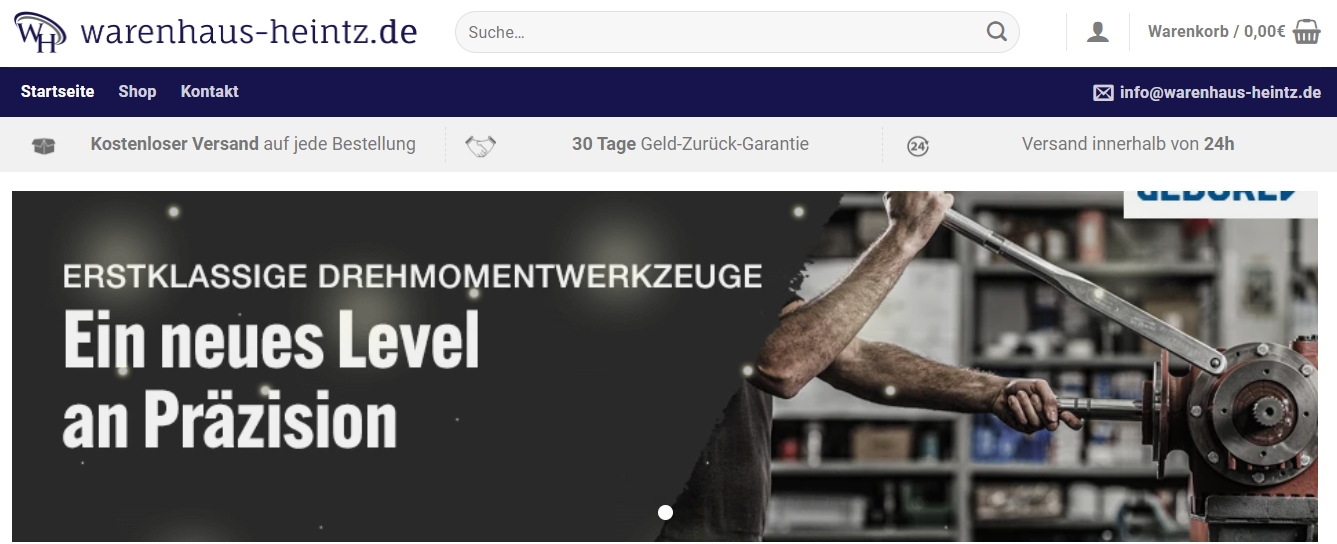Click the WH logo emblem
The height and width of the screenshot is (544, 1337).
click(41, 32)
